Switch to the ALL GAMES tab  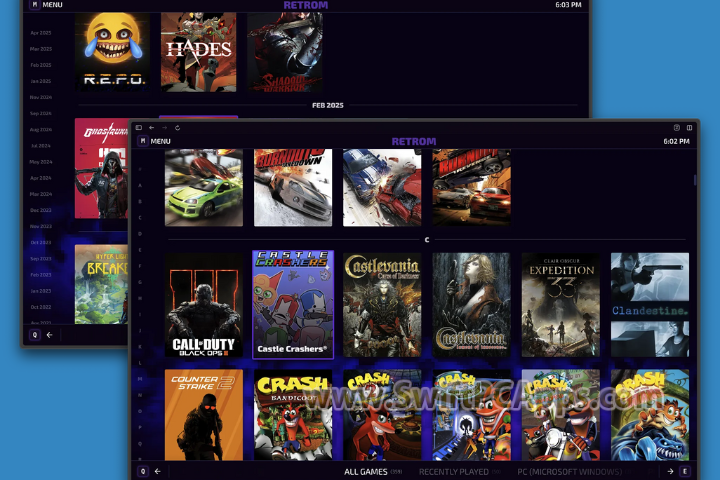[x=373, y=472]
